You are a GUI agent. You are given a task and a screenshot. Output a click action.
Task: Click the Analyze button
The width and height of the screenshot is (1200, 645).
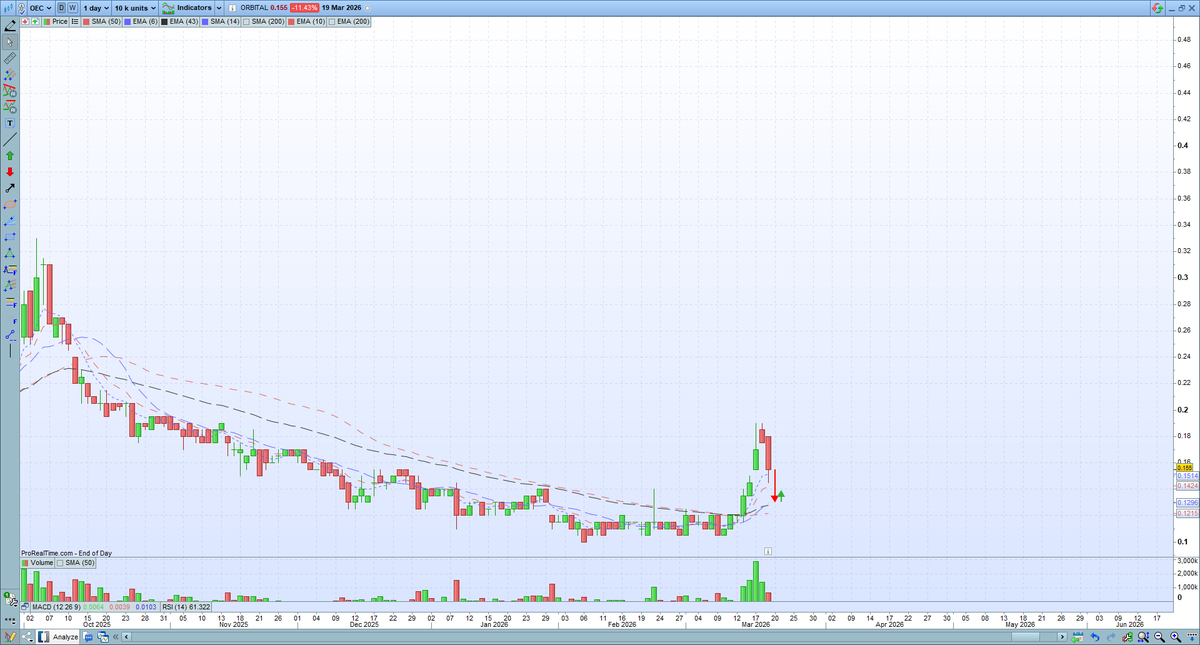[58, 636]
